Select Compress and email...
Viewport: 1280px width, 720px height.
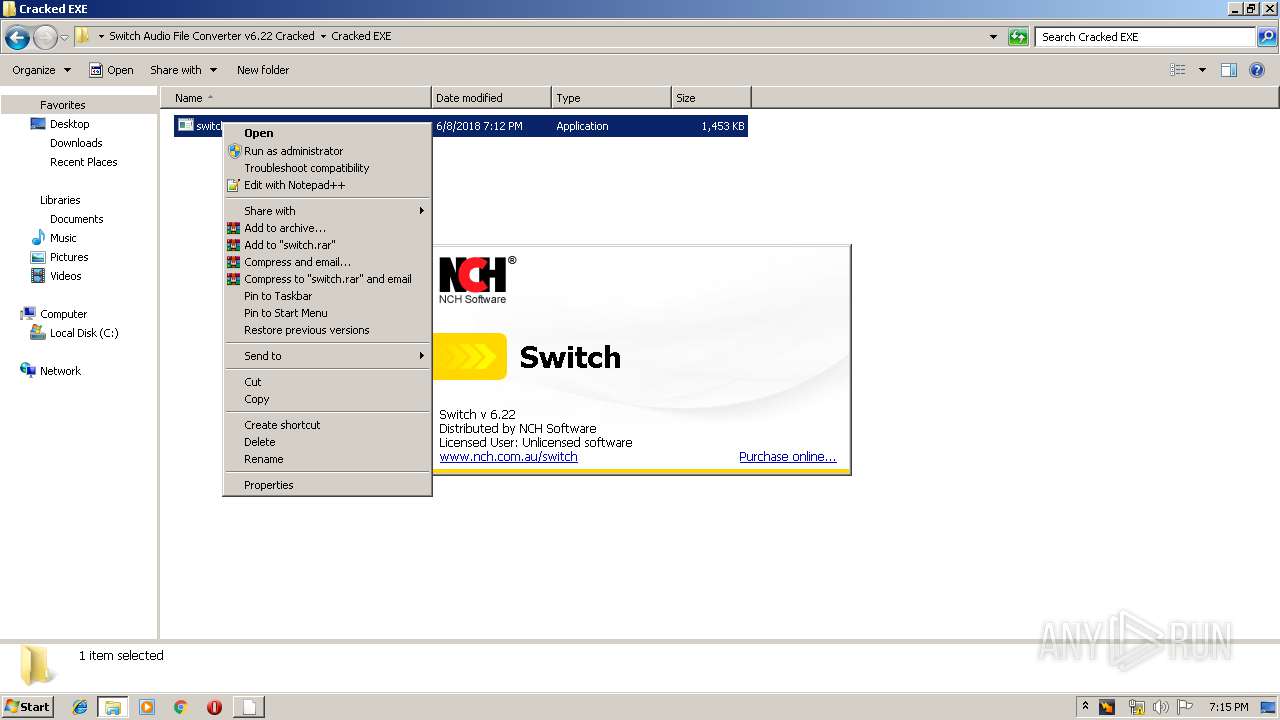[327, 262]
